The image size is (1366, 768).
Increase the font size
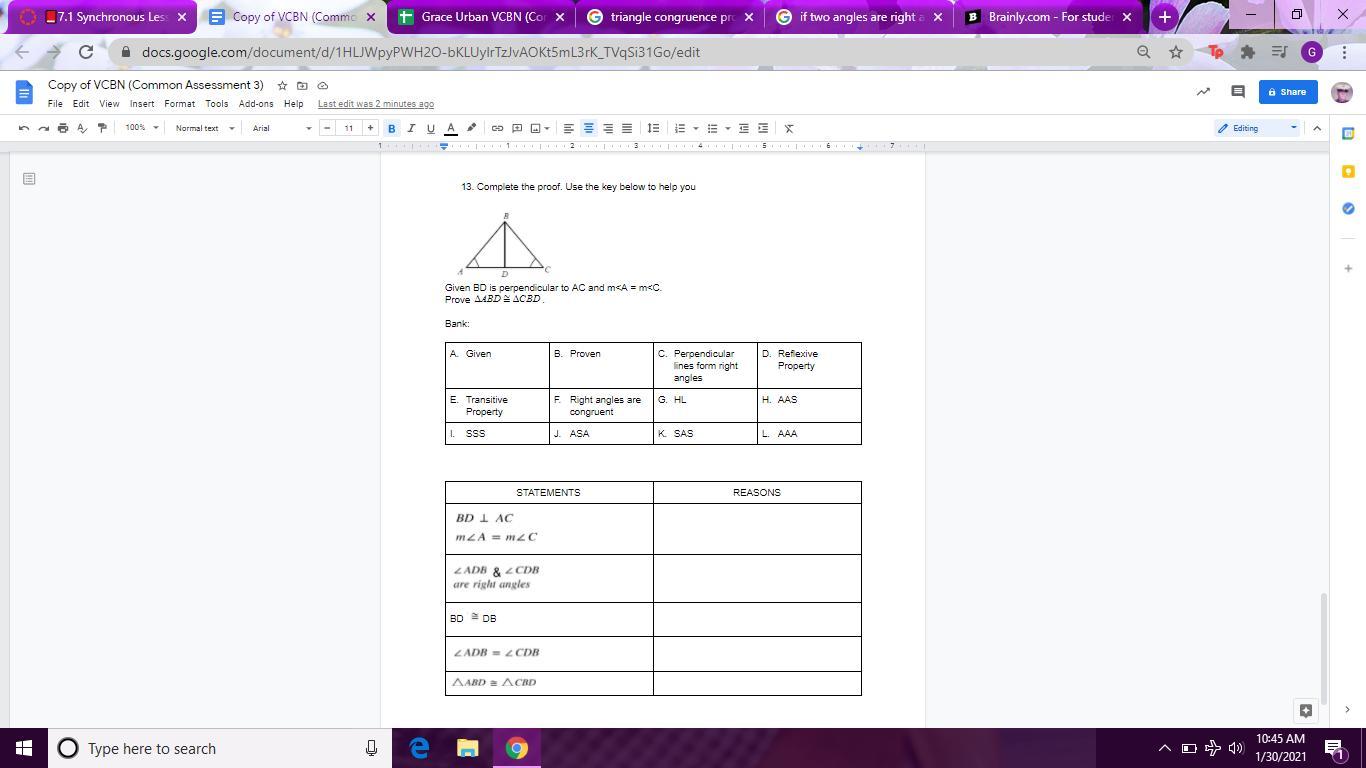coord(370,128)
